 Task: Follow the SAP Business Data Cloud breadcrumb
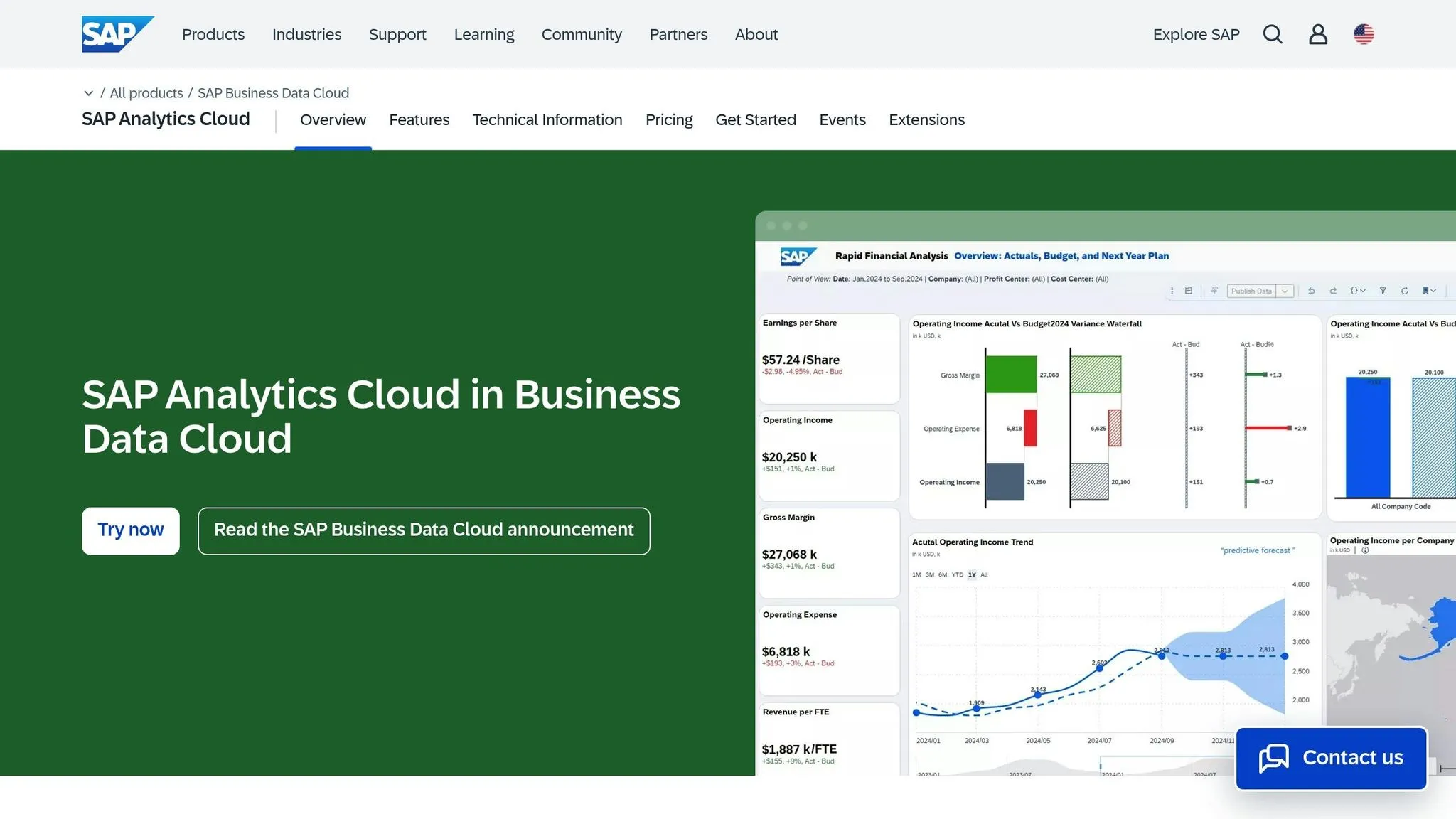(x=273, y=93)
